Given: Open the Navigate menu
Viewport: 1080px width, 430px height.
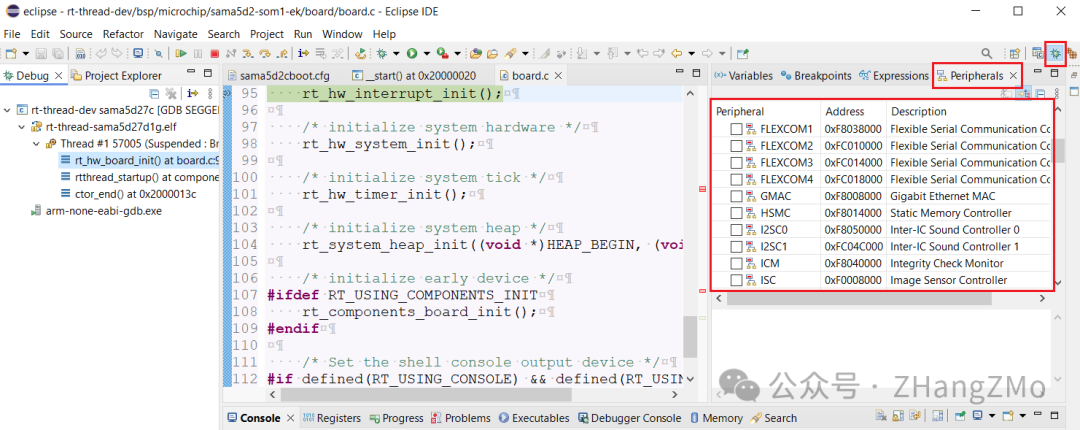Looking at the screenshot, I should [176, 34].
